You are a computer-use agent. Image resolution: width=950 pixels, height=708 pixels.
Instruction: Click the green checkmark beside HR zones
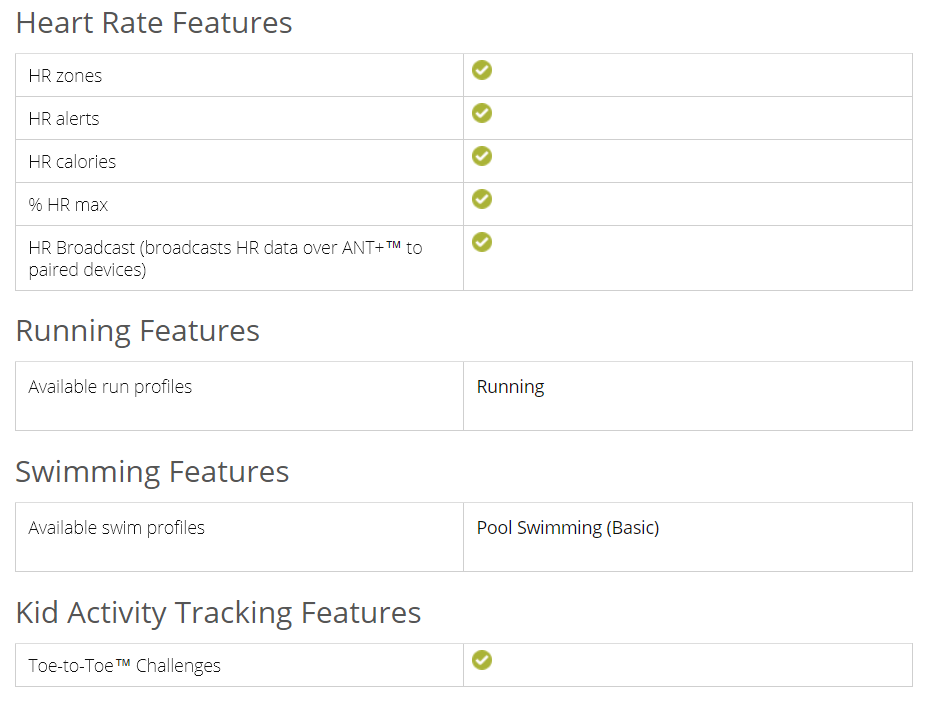(x=482, y=70)
